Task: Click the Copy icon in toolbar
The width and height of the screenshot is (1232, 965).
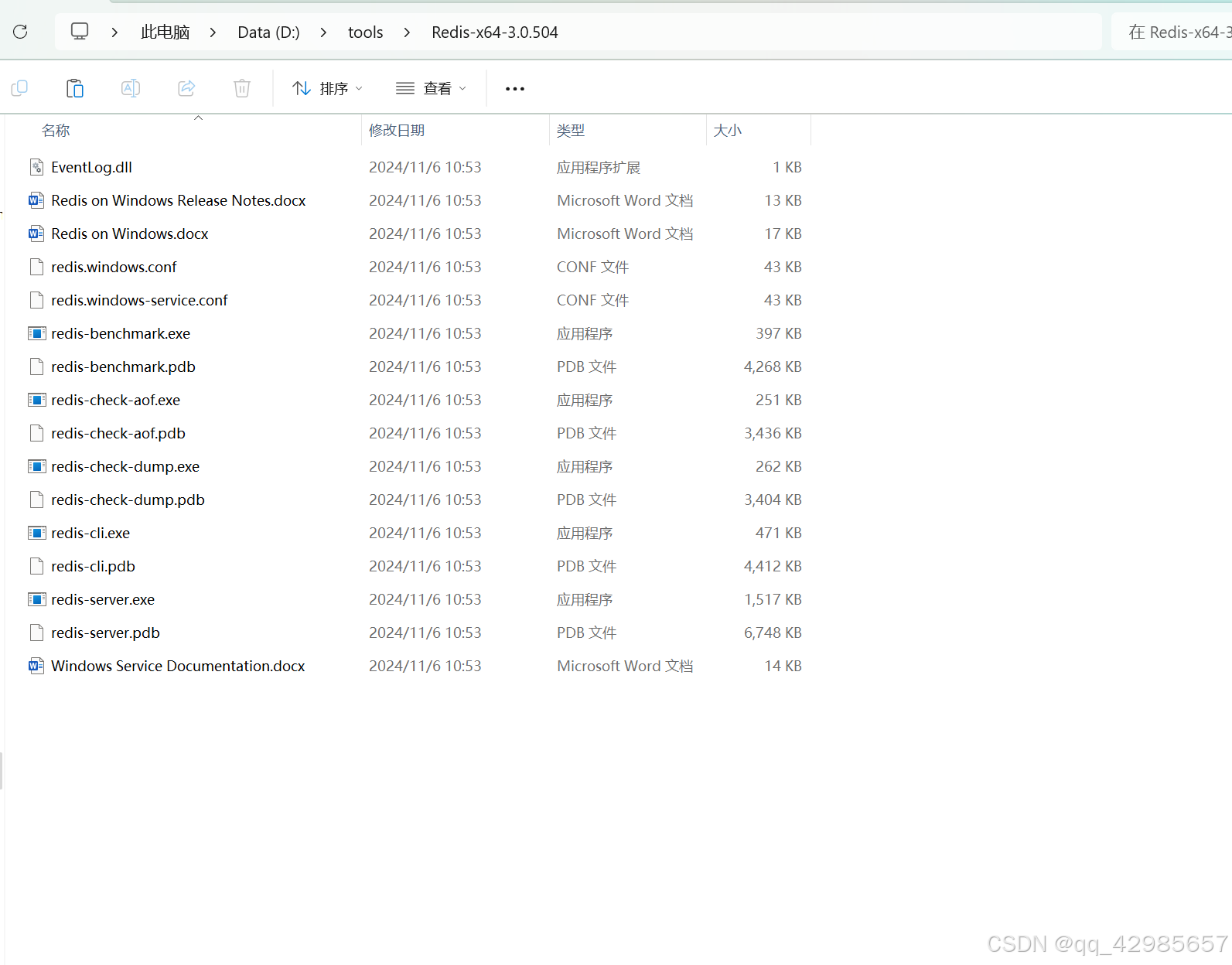Action: (x=20, y=88)
